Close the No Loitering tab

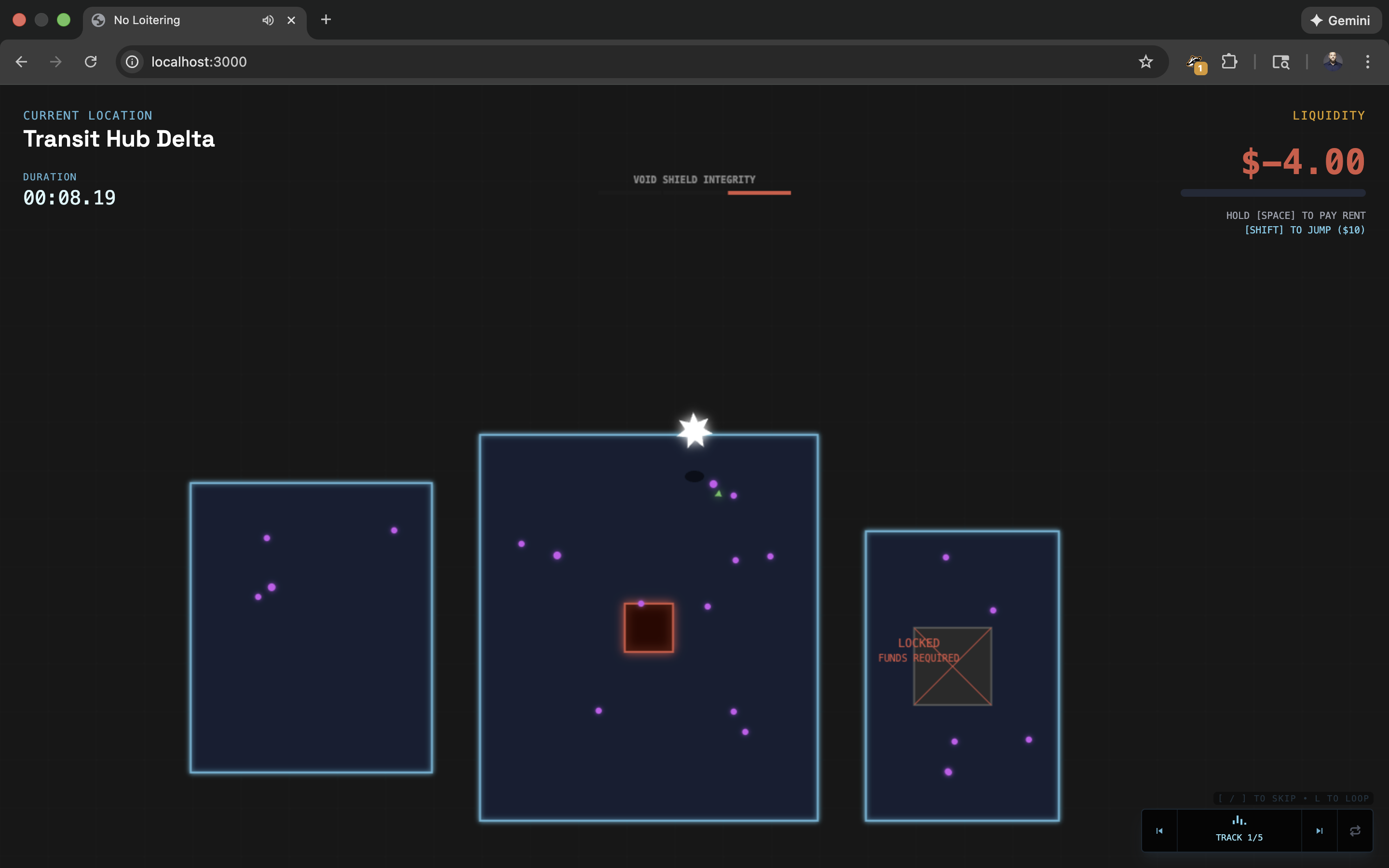[x=291, y=20]
